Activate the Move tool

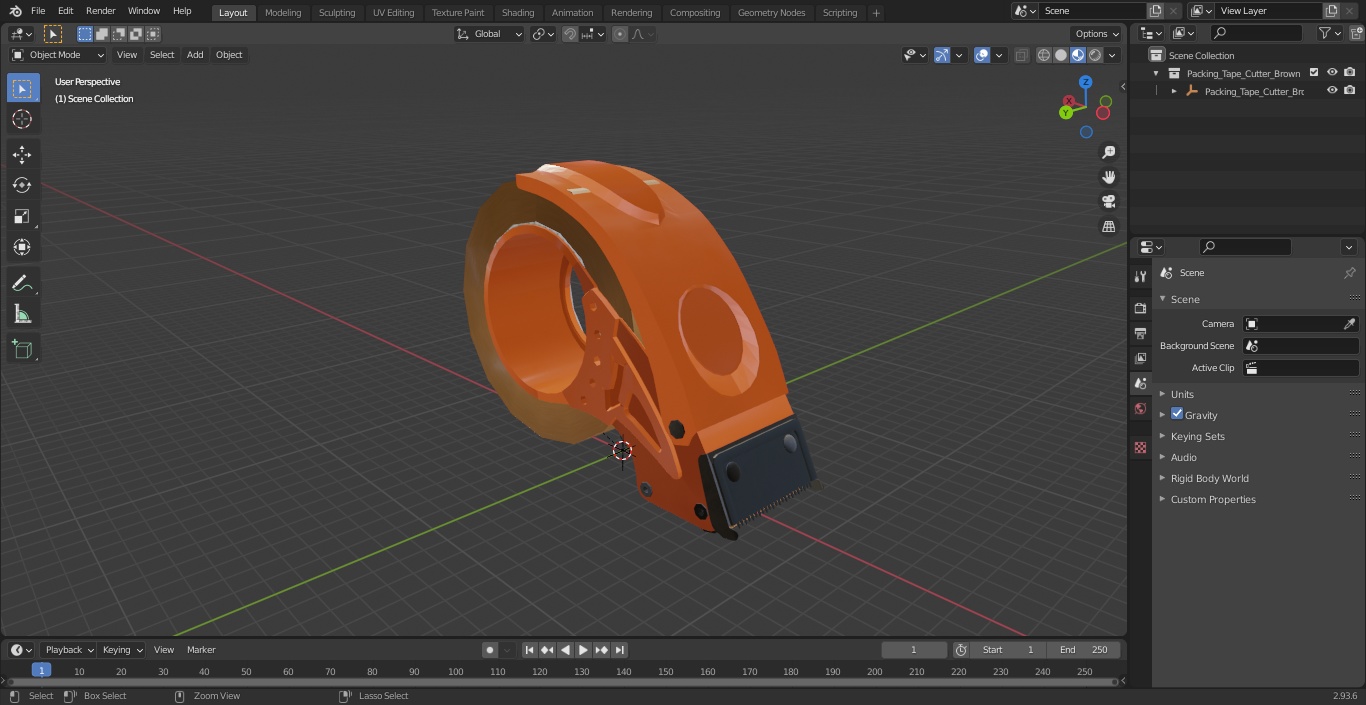(x=22, y=154)
